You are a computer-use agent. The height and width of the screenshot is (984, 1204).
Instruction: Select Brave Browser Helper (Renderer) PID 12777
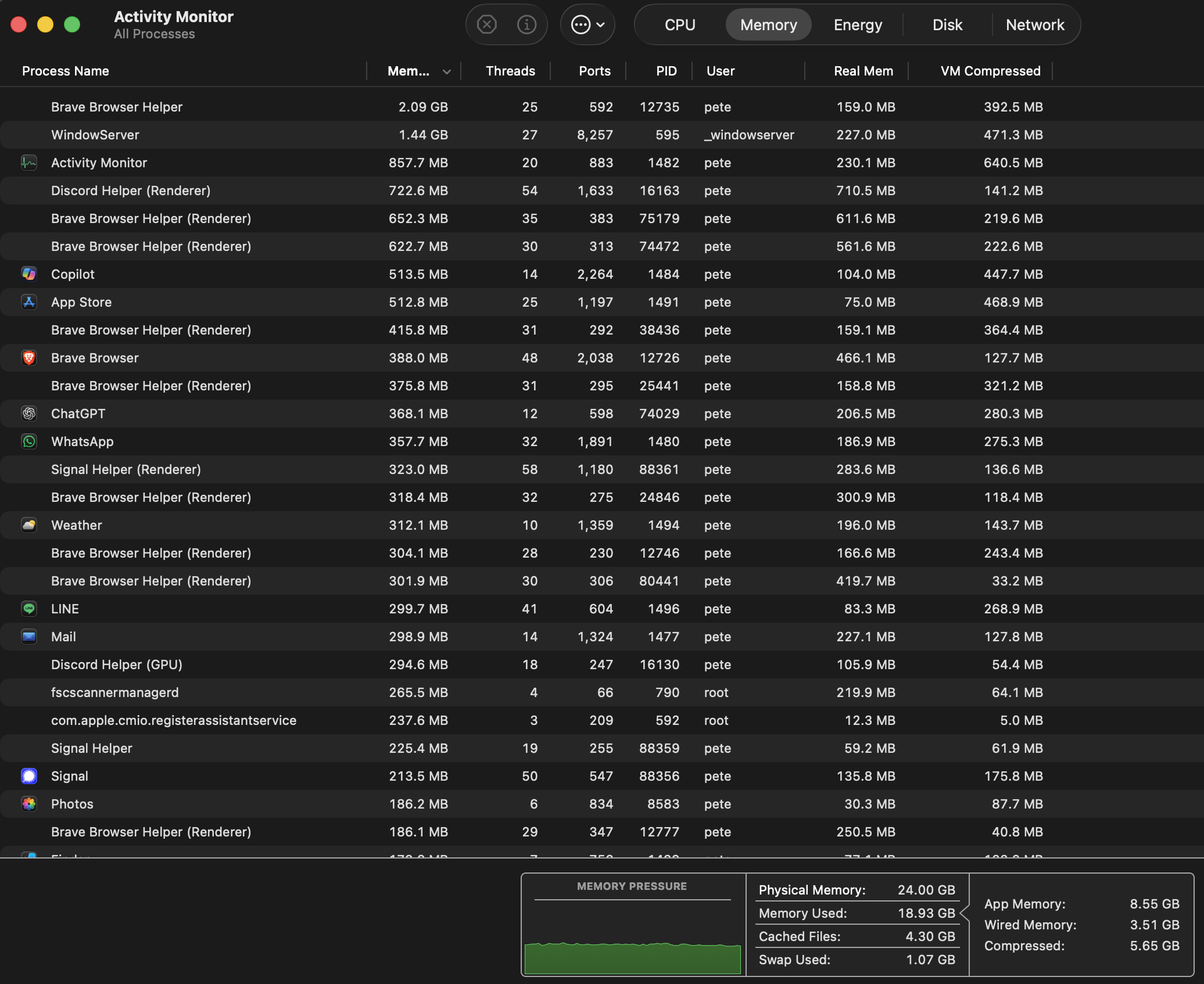(602, 832)
